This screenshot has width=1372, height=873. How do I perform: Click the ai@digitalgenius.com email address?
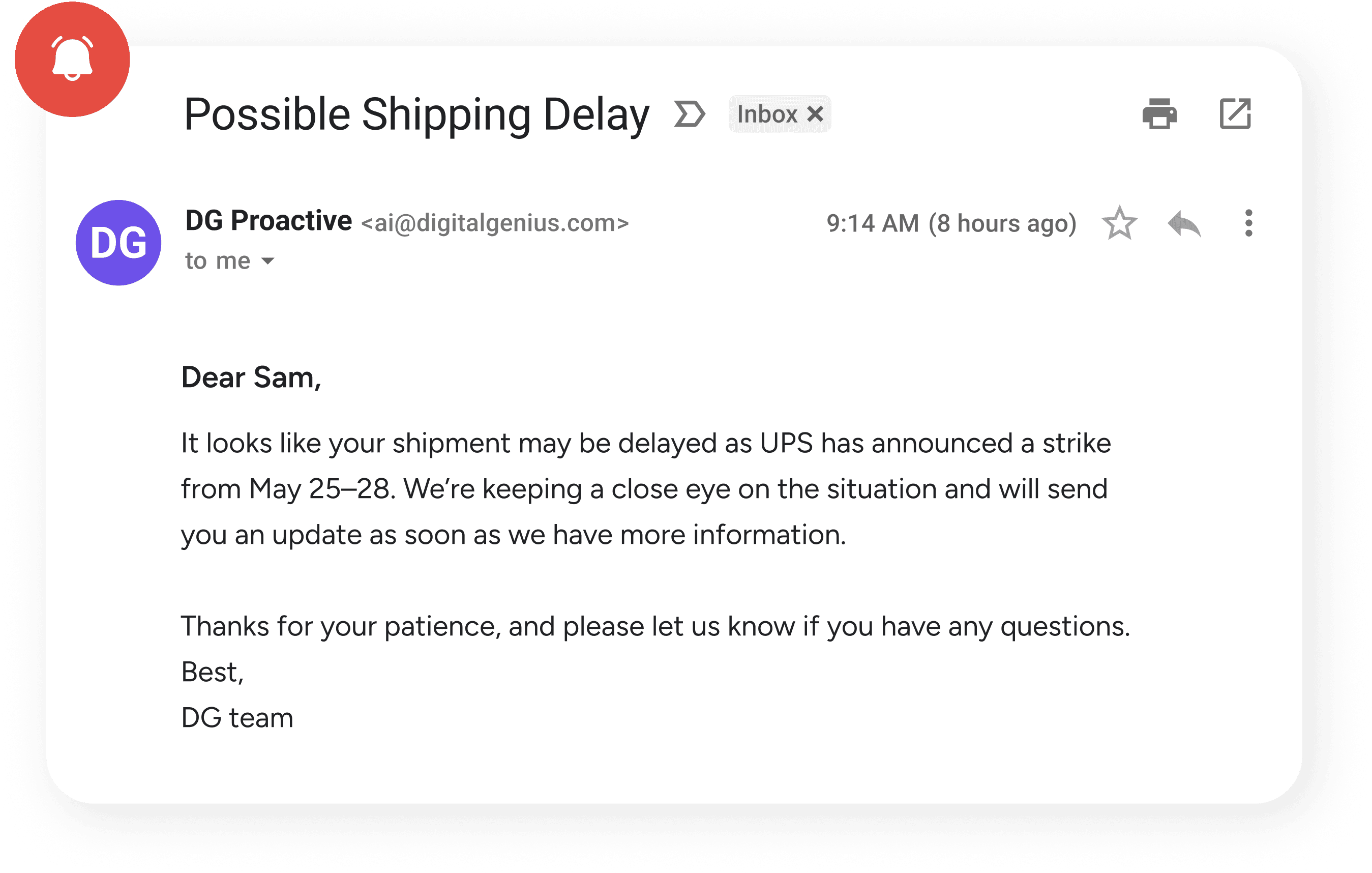click(x=495, y=223)
